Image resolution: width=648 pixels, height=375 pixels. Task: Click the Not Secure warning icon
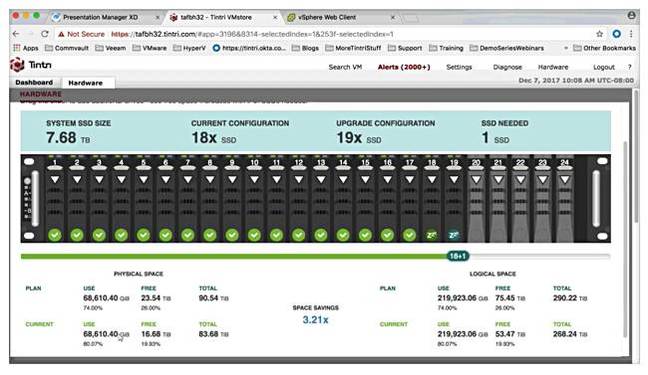[61, 34]
